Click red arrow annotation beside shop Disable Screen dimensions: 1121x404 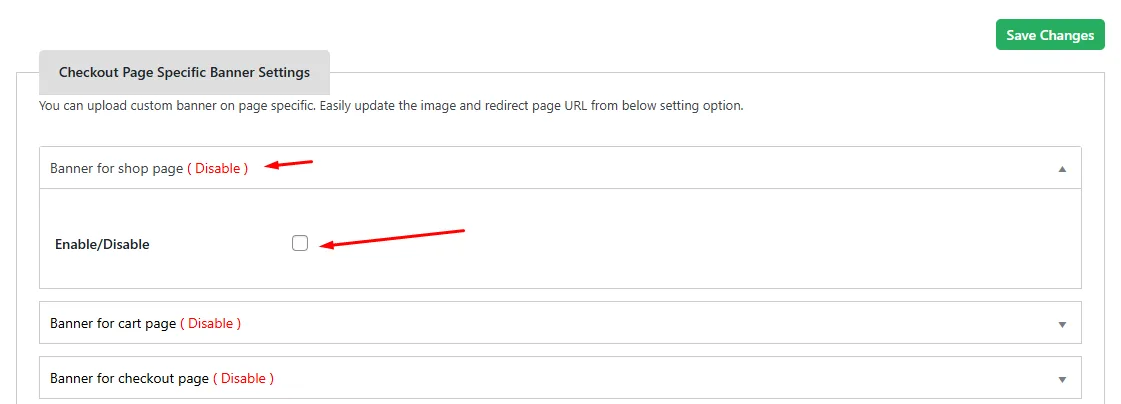289,164
